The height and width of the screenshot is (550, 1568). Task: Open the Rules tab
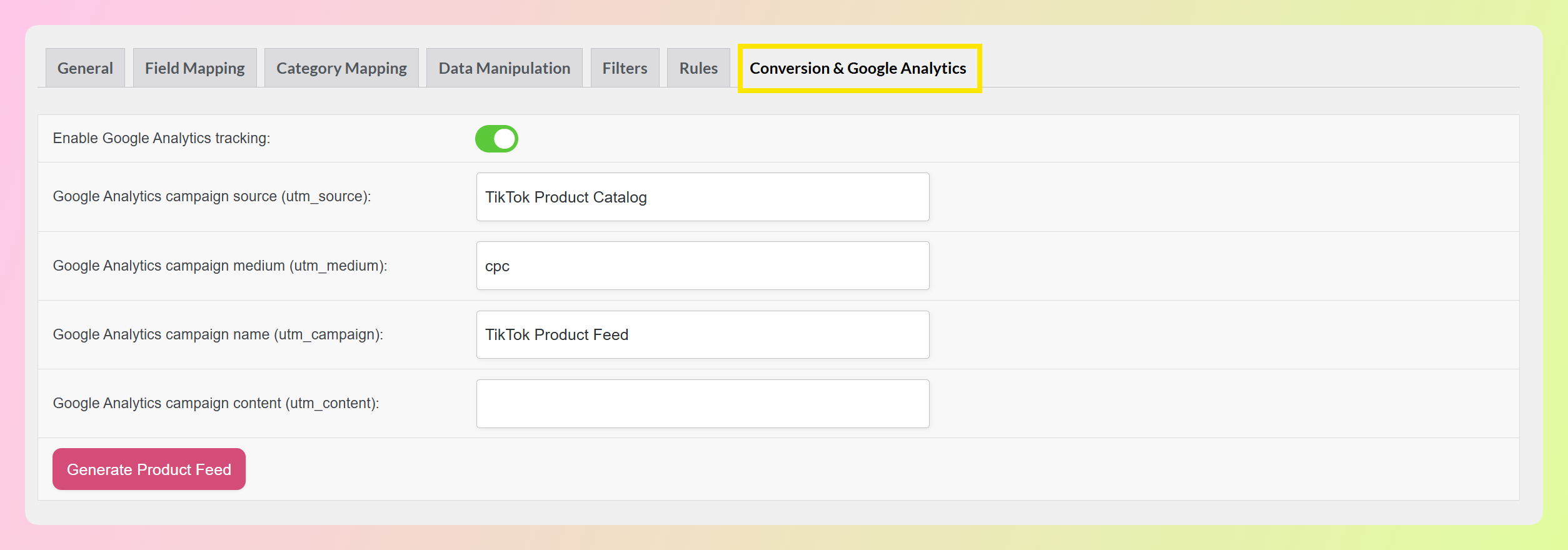coord(698,68)
